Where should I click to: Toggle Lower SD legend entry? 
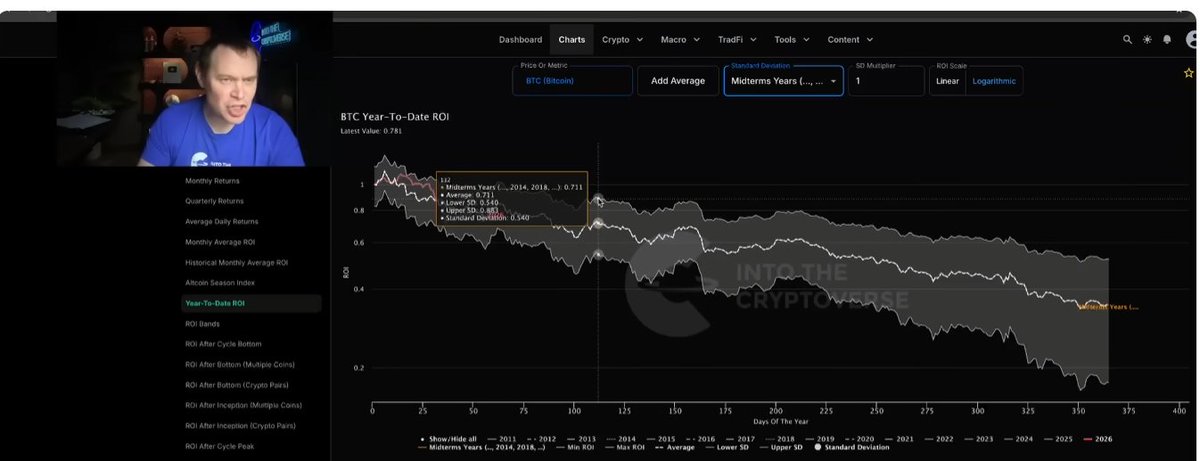coord(728,448)
